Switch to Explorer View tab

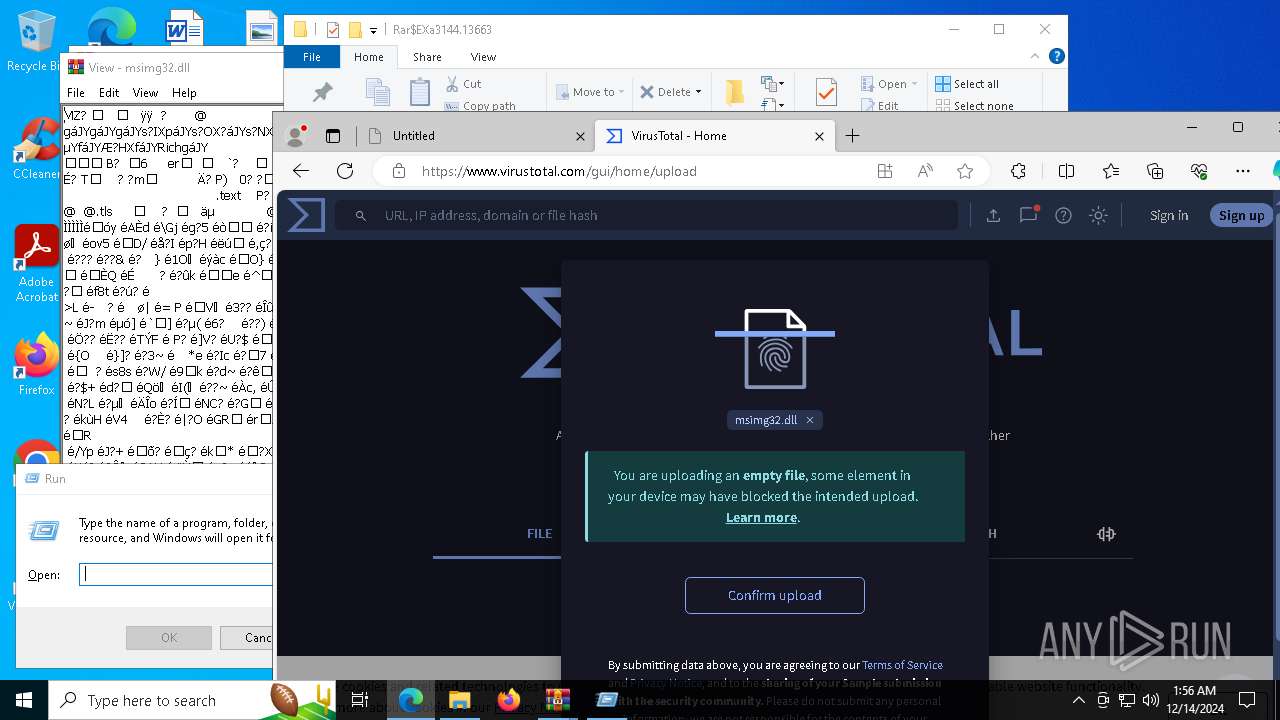pyautogui.click(x=483, y=57)
